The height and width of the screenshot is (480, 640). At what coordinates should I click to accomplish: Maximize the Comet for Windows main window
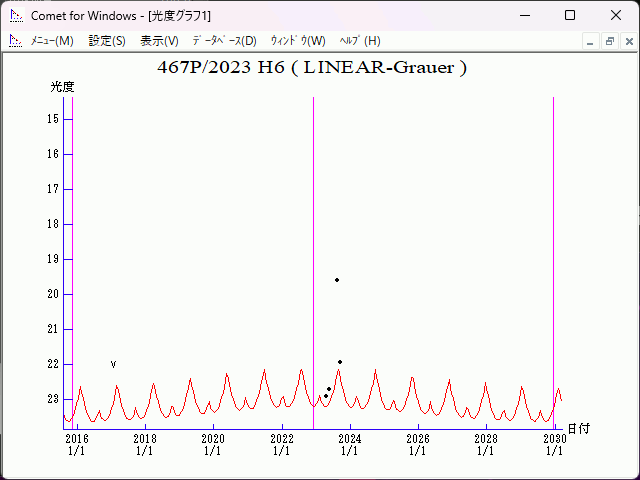coord(569,15)
